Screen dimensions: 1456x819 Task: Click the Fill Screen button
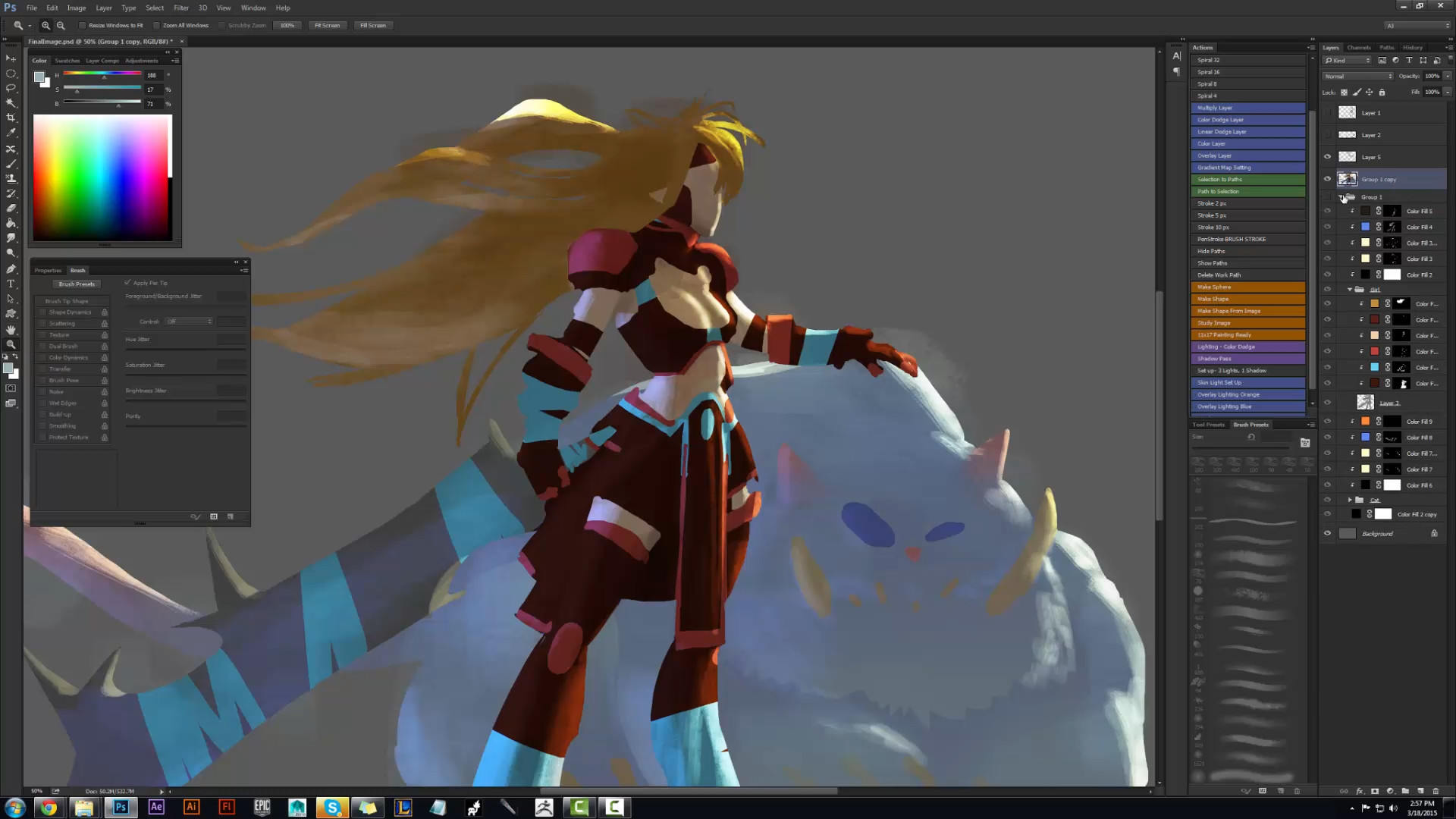(373, 25)
